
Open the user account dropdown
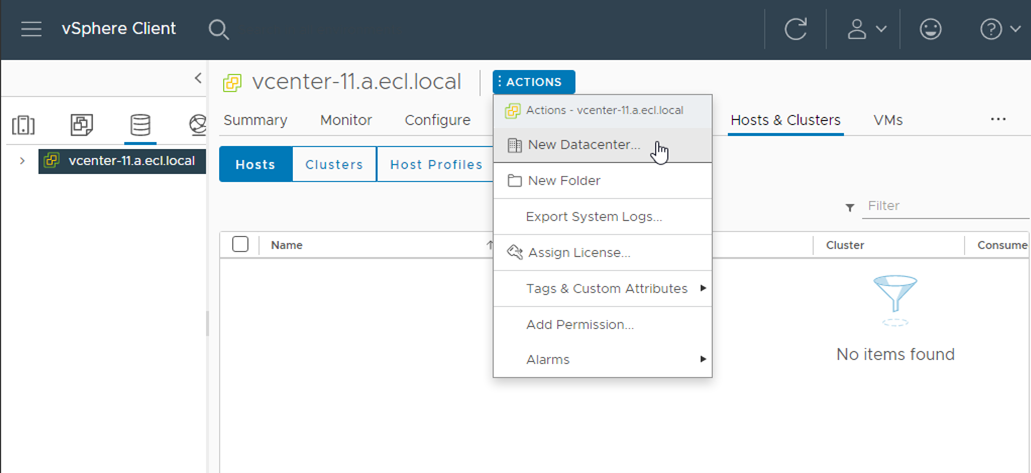tap(866, 29)
